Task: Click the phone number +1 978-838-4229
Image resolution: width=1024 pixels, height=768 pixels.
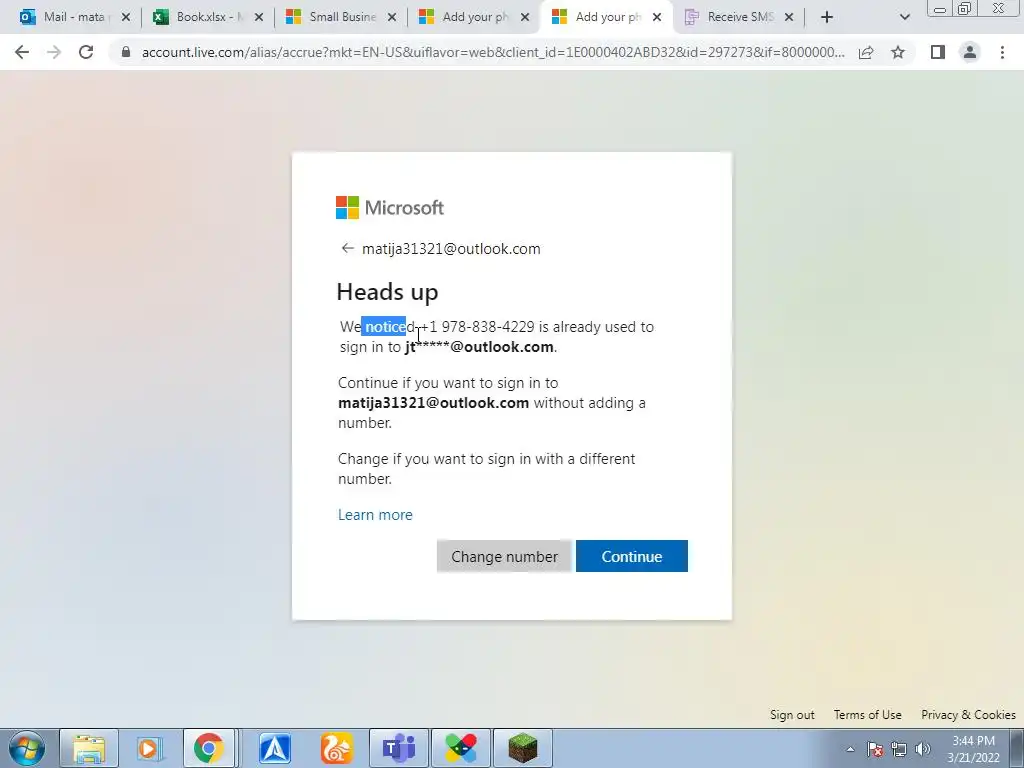Action: point(477,327)
